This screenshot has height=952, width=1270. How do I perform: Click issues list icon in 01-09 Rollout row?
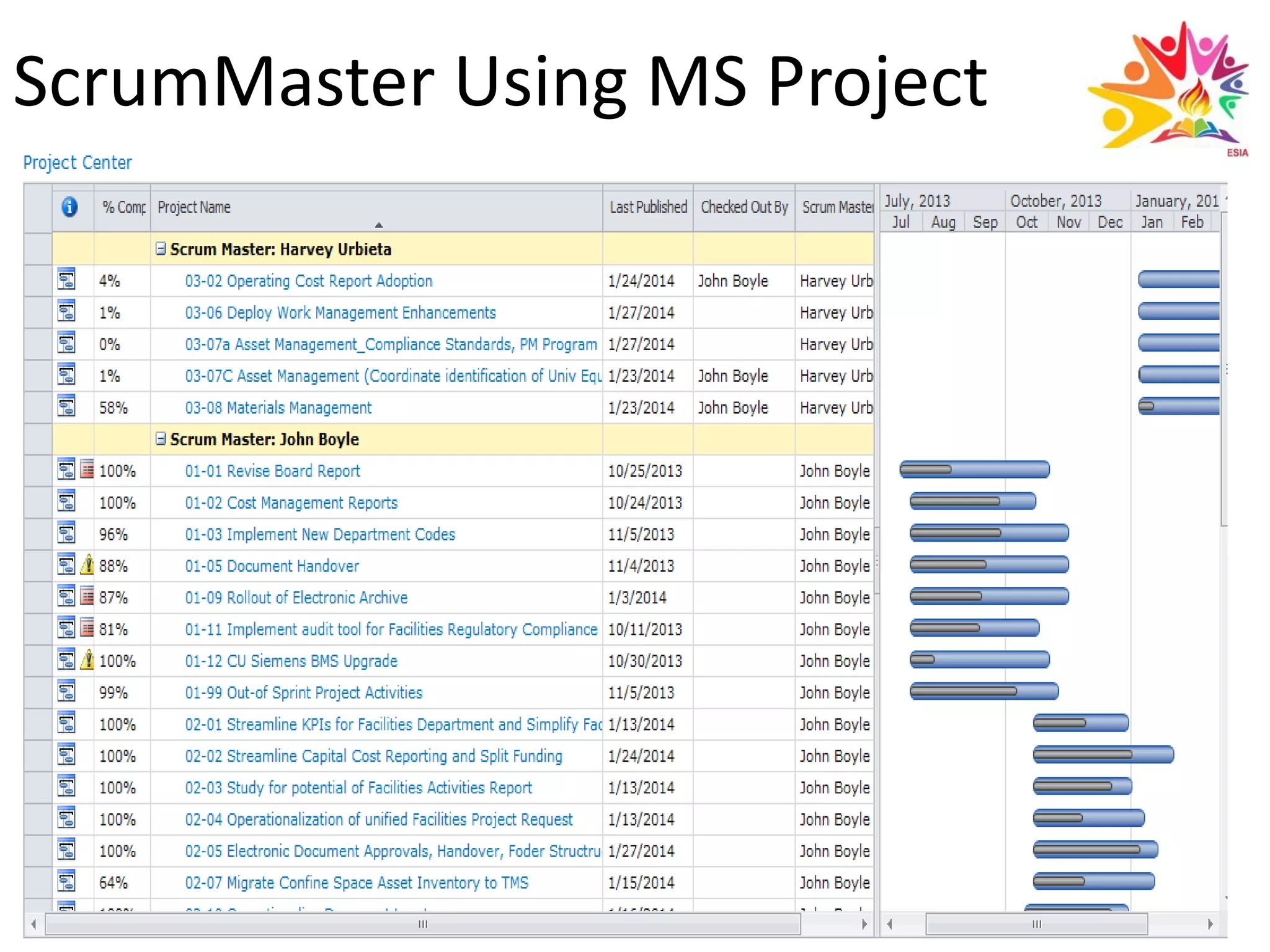[87, 596]
